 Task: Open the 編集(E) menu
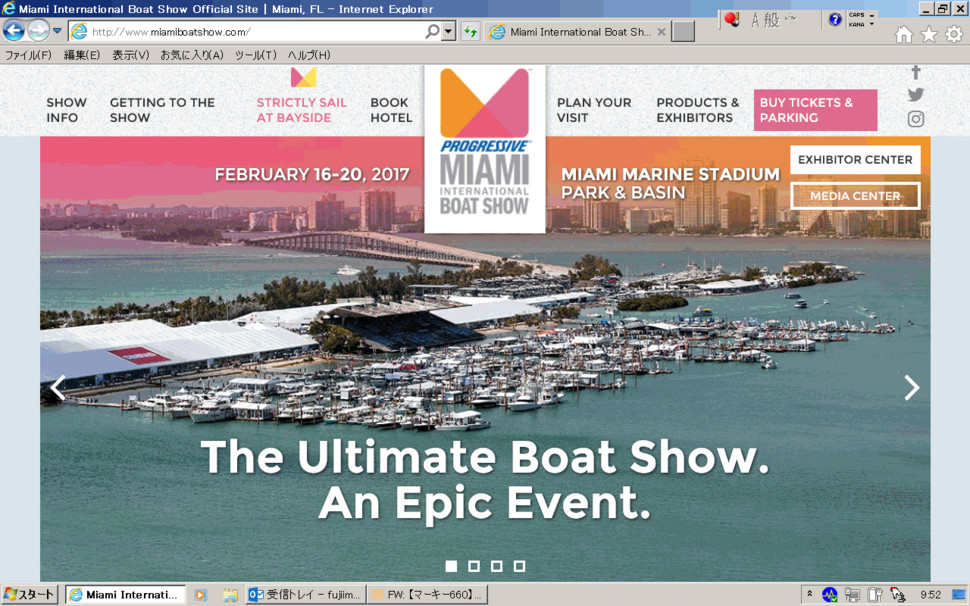coord(82,55)
